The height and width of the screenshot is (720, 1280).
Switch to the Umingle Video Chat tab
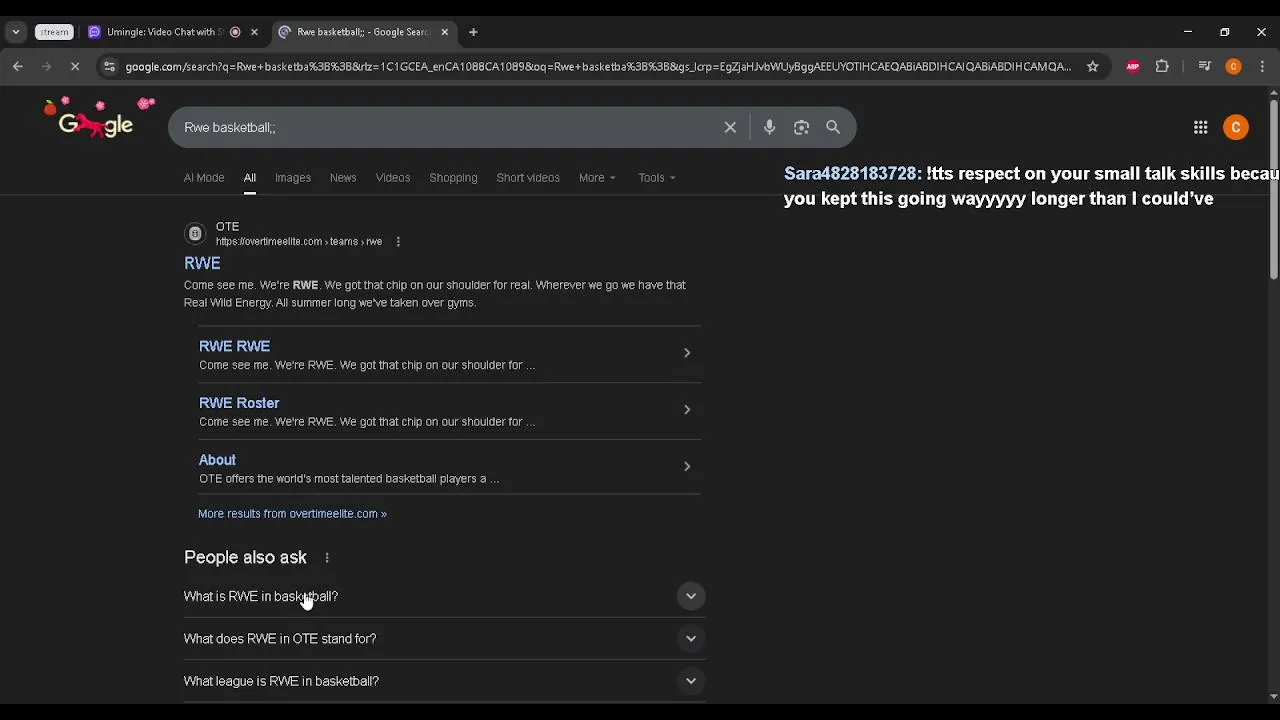pyautogui.click(x=163, y=32)
